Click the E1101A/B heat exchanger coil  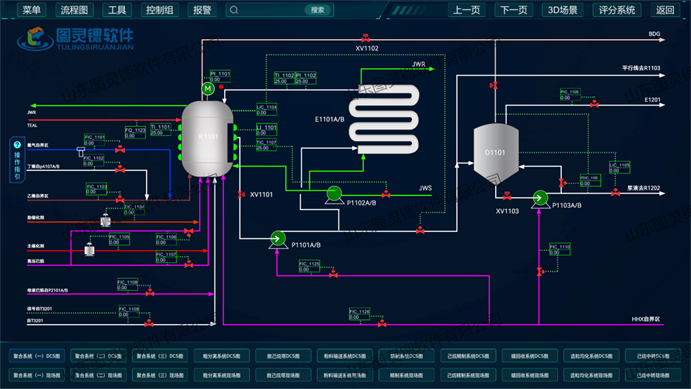pos(384,119)
